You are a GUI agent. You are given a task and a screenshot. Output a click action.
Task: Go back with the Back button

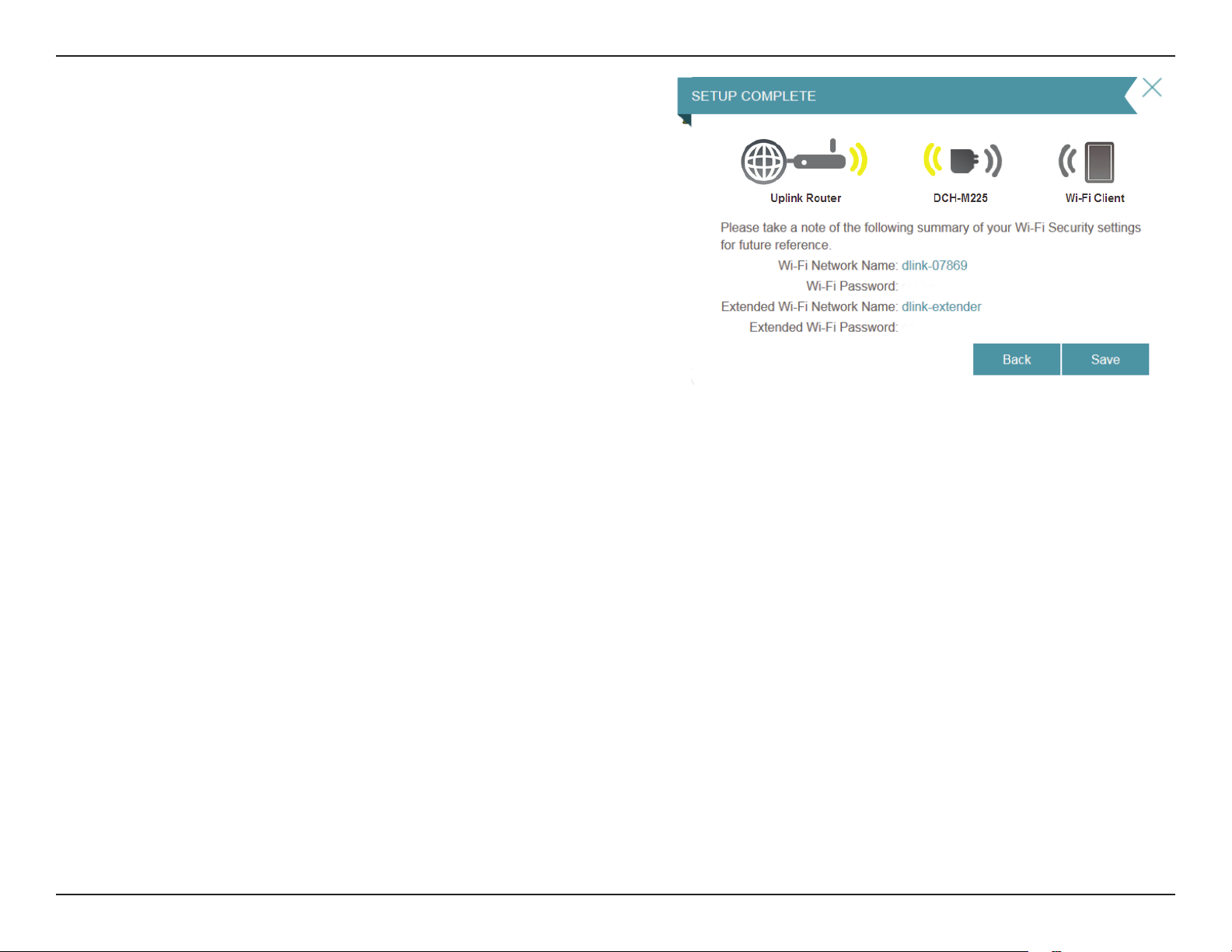coord(1017,359)
